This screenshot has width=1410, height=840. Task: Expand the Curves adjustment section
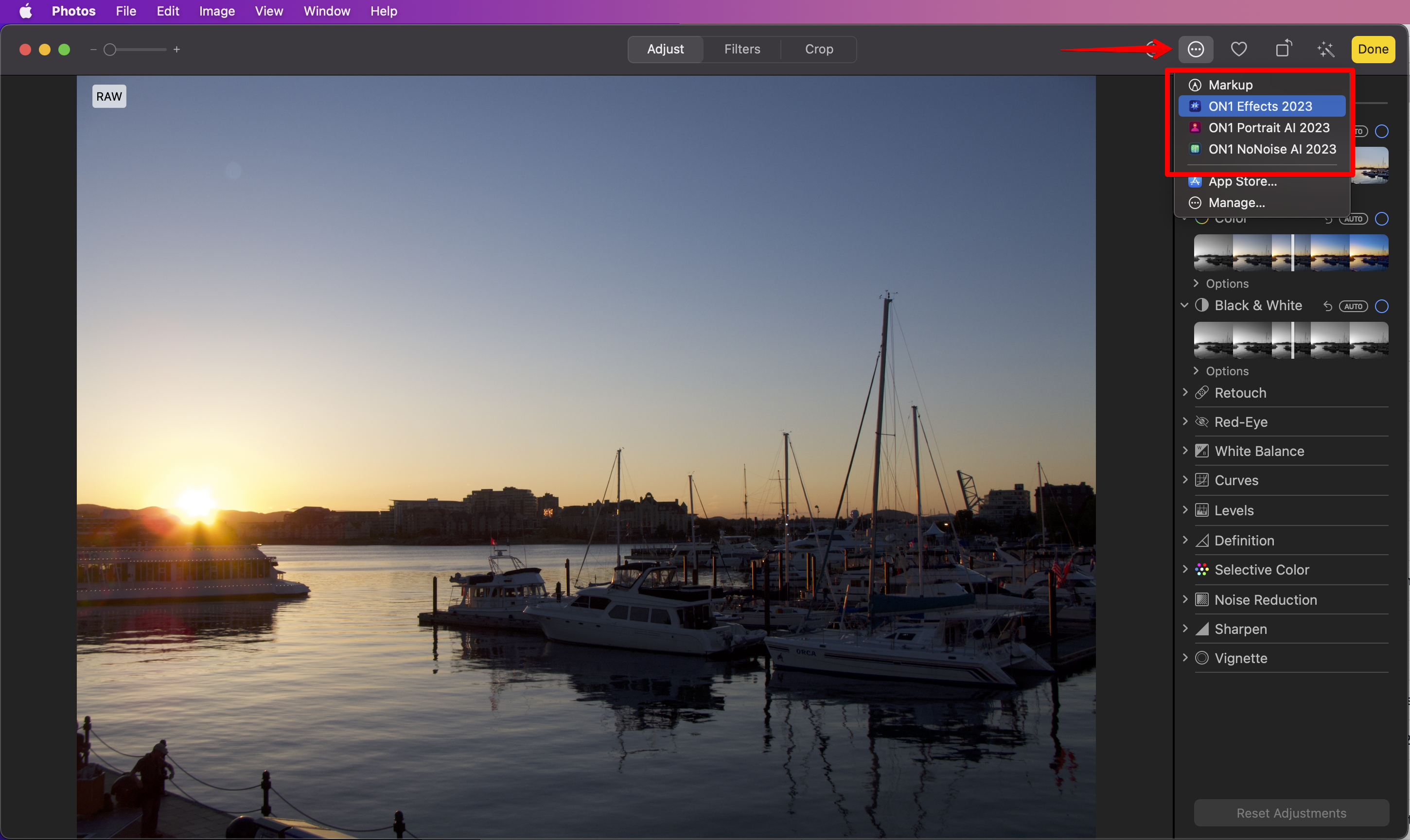[x=1185, y=480]
